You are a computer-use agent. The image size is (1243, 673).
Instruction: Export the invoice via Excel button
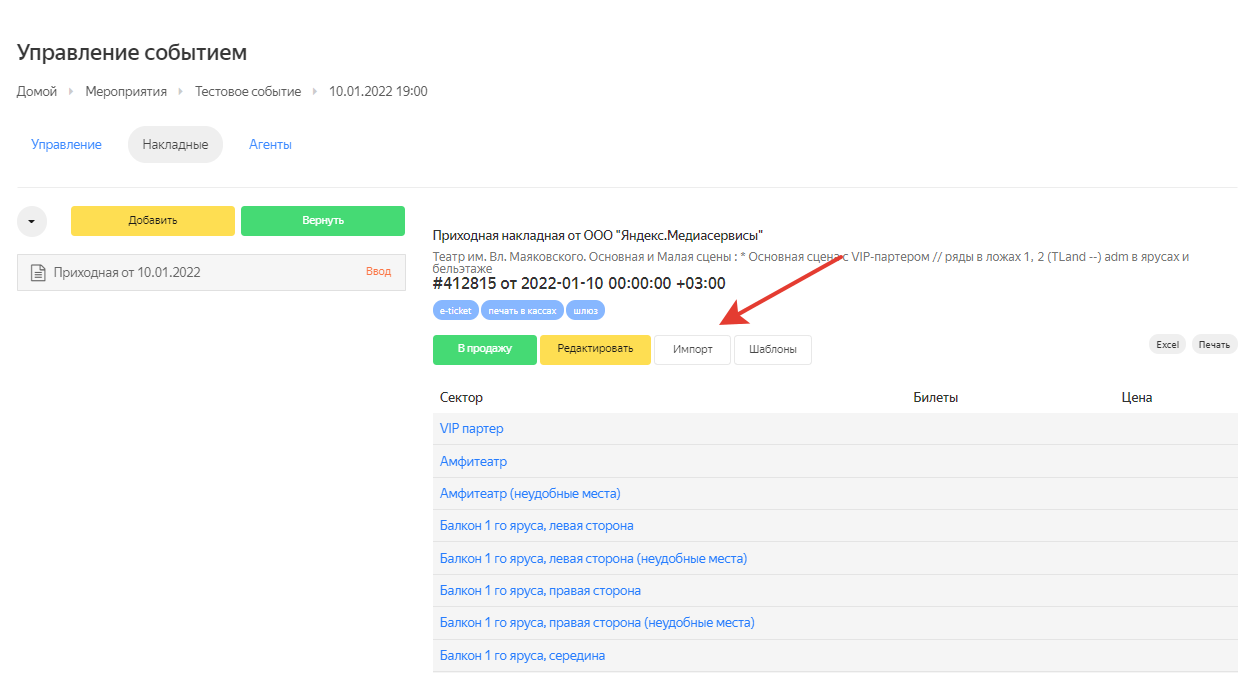(1167, 344)
